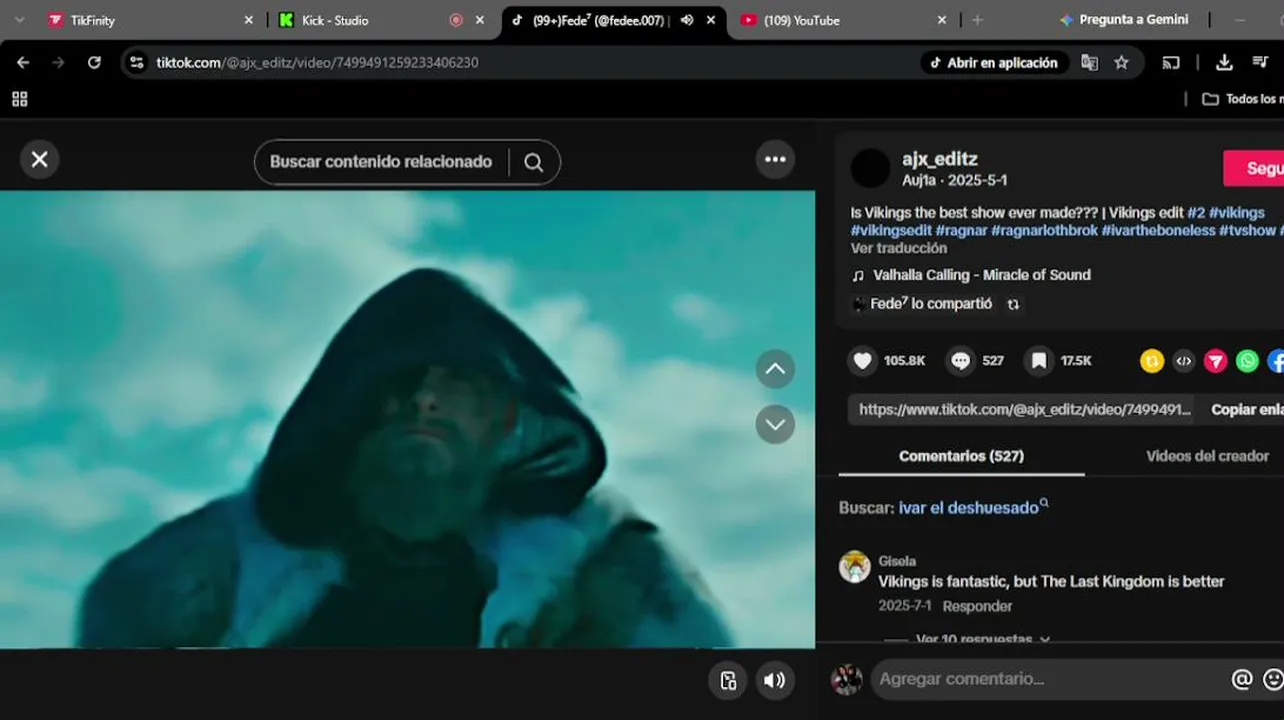1284x720 pixels.
Task: Open the ajx_editz username link
Action: [940, 159]
